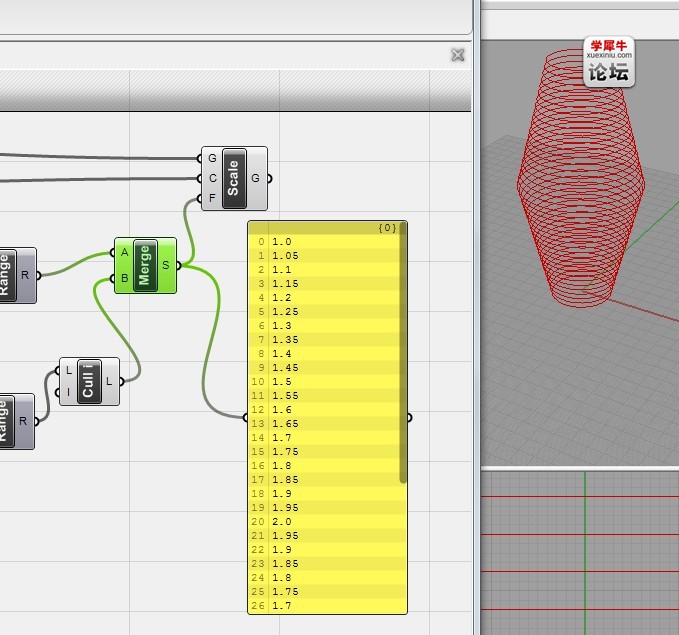Close the canvas panel with X button

tap(458, 55)
